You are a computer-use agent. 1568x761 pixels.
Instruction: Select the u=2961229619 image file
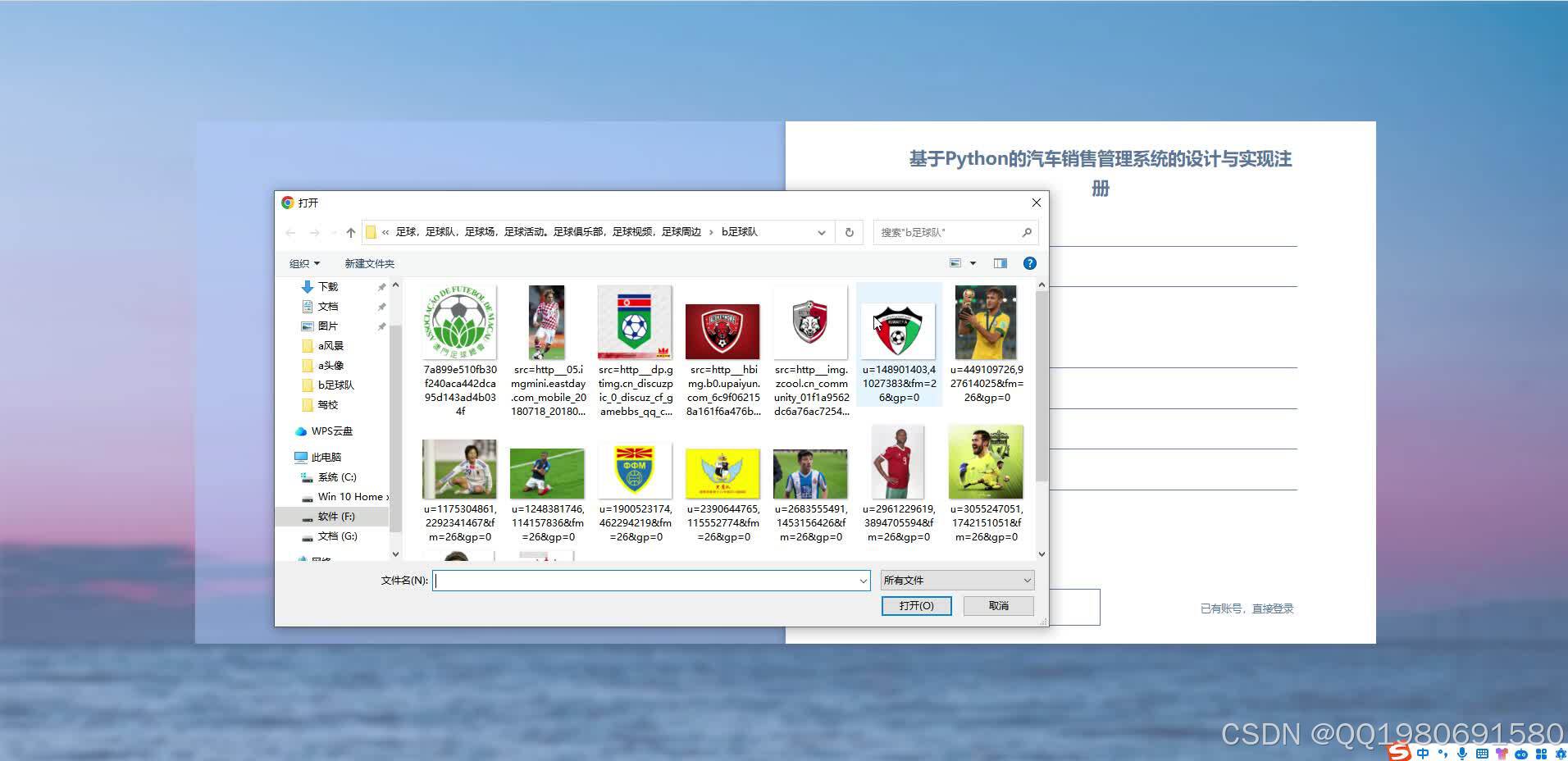tap(899, 484)
